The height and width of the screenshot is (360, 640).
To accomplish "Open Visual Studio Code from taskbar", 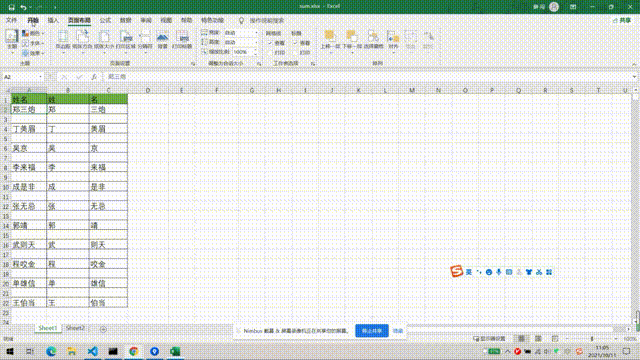I will [x=93, y=351].
